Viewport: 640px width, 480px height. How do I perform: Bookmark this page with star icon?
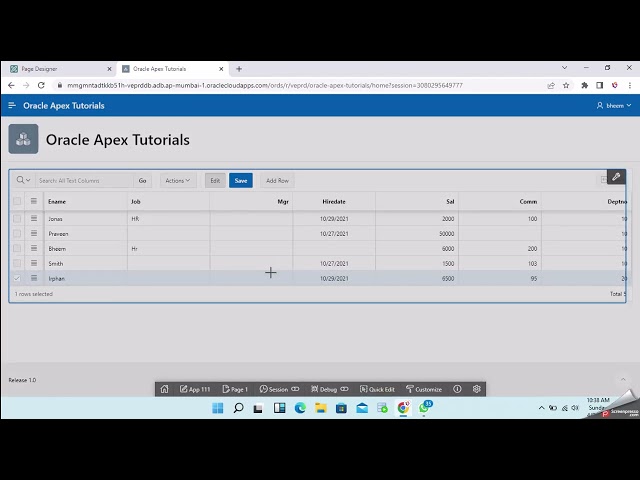pyautogui.click(x=566, y=85)
